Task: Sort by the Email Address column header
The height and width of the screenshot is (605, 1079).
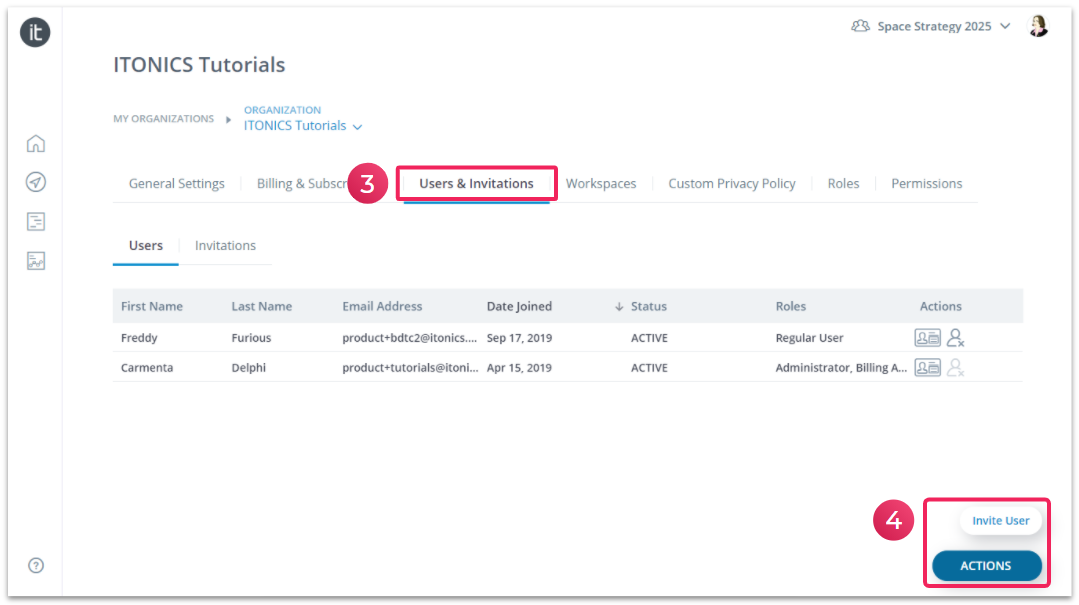Action: (382, 306)
